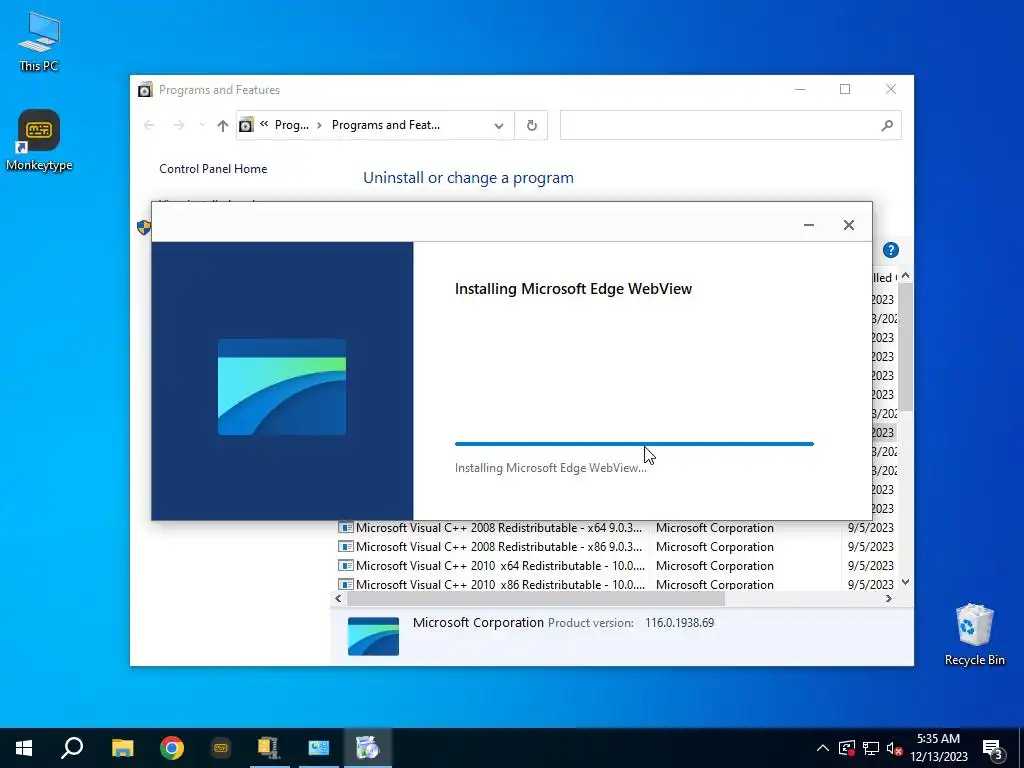1024x768 pixels.
Task: Click the search magnifier icon
Action: 886,125
